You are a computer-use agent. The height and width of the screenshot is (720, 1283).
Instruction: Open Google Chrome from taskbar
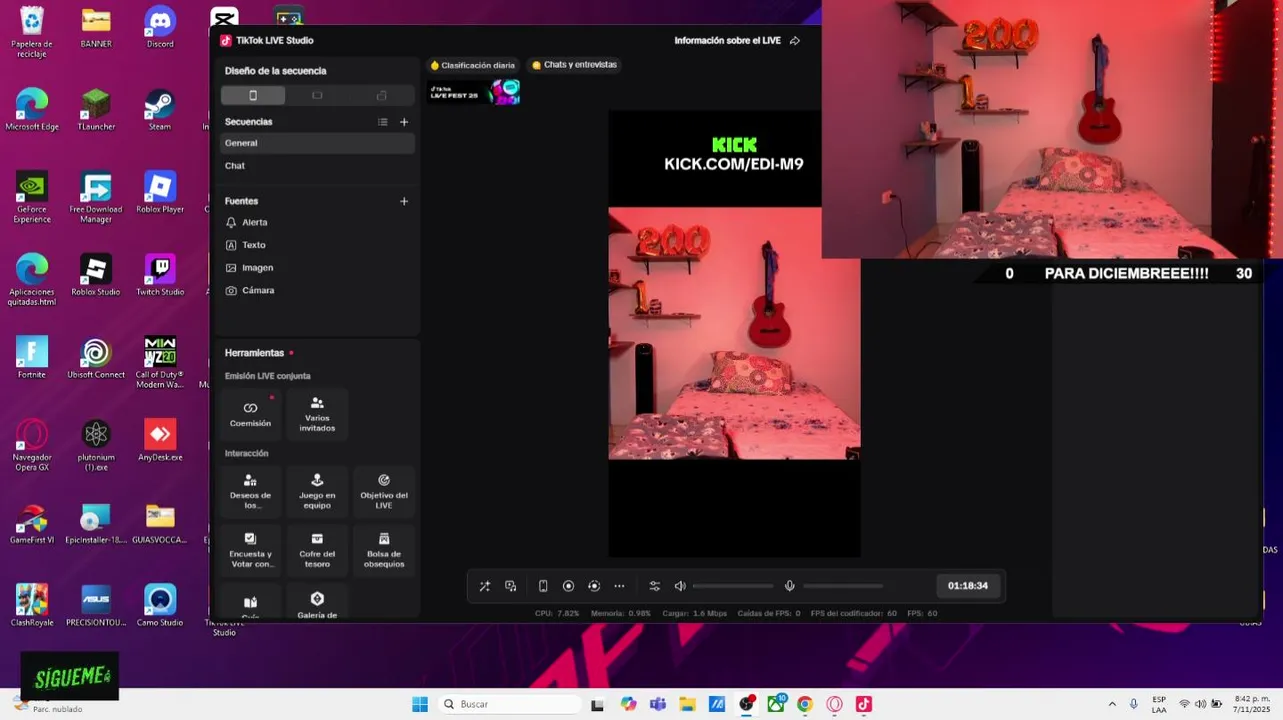coord(805,704)
